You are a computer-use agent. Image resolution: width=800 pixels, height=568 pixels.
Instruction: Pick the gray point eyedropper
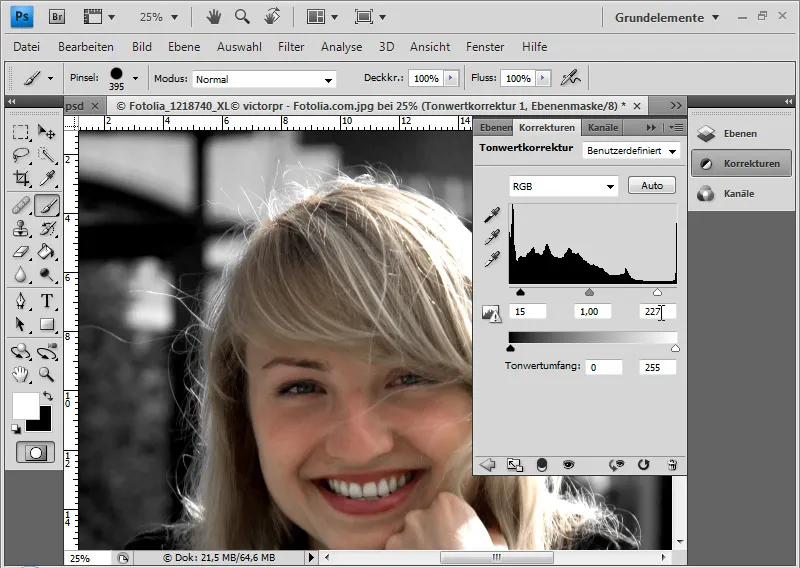[x=492, y=237]
